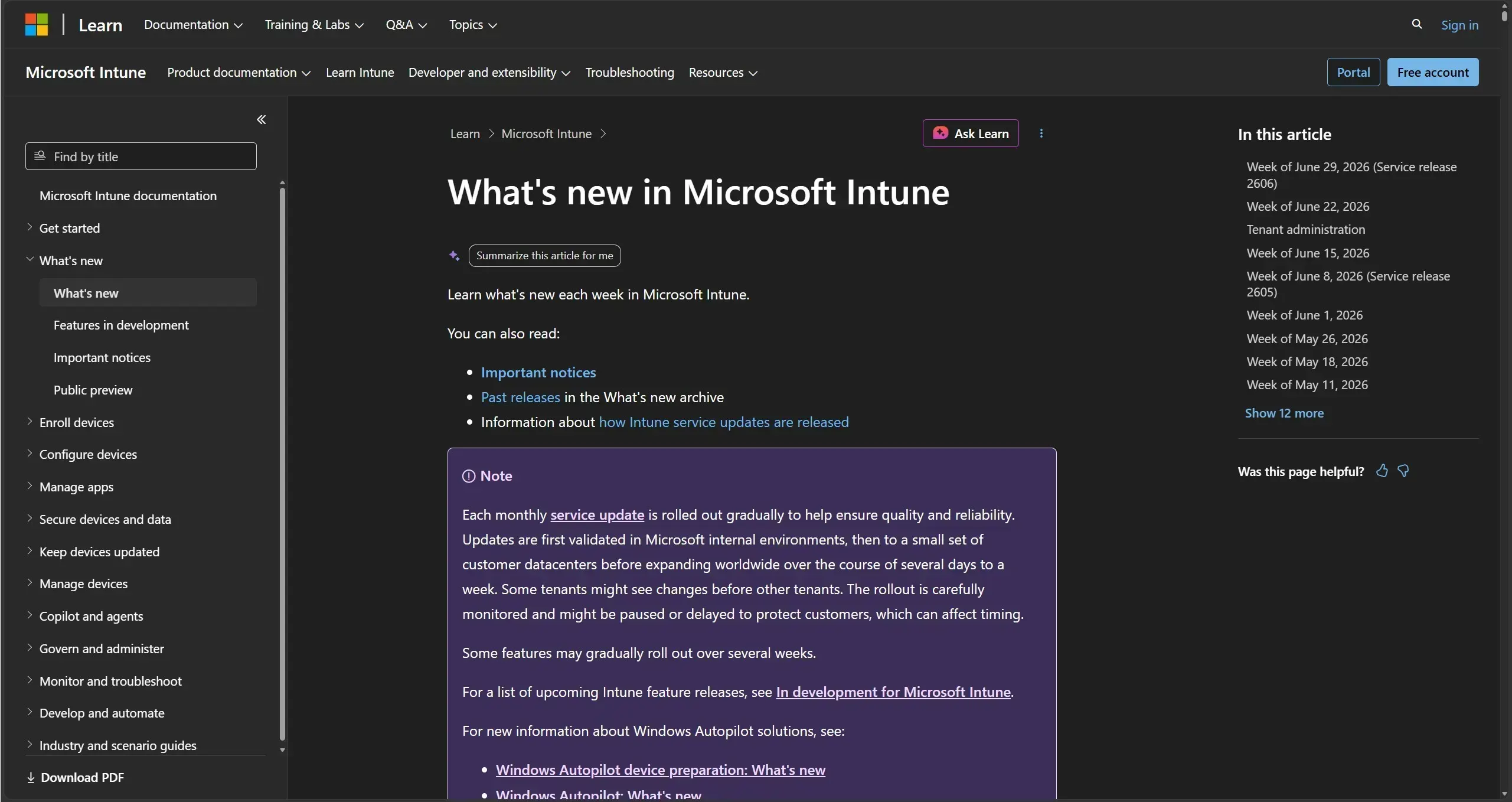Open In development for Microsoft Intune link
The height and width of the screenshot is (802, 1512).
click(893, 692)
